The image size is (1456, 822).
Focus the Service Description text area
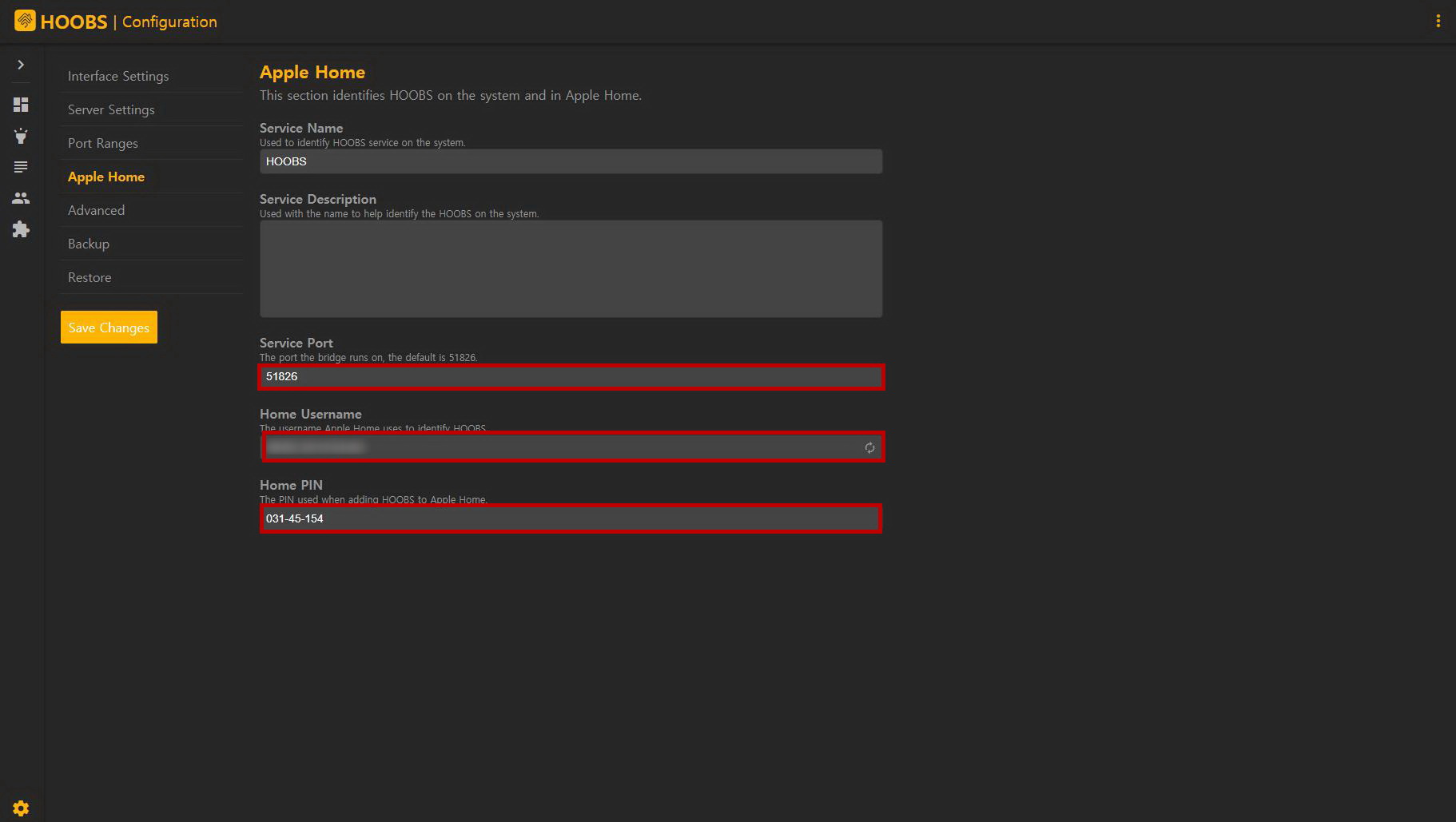(x=571, y=269)
